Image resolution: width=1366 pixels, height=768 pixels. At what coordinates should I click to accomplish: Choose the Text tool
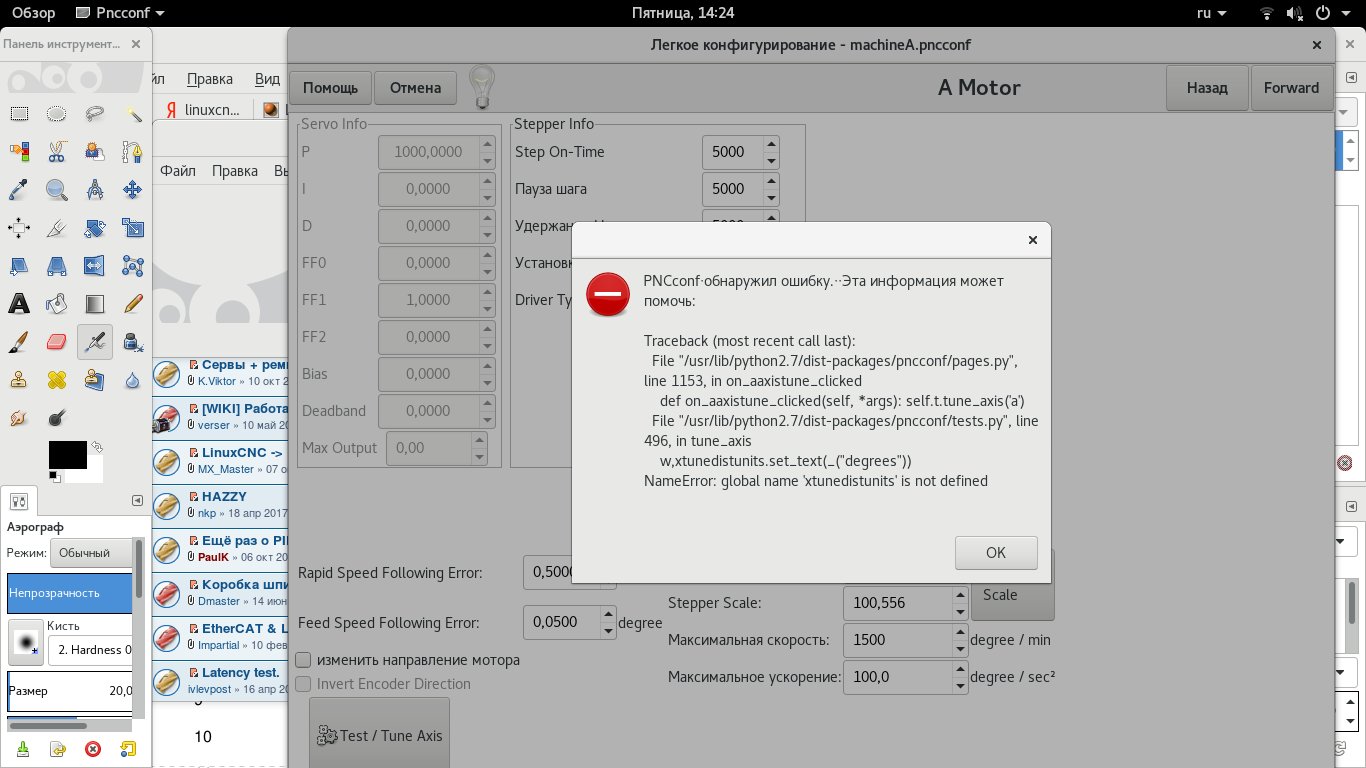tap(19, 304)
